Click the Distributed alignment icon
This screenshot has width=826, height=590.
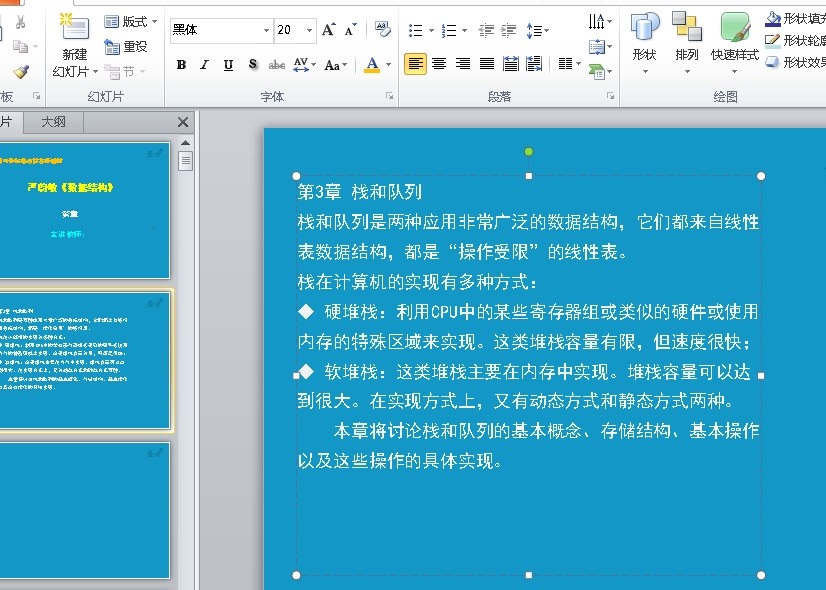(510, 64)
